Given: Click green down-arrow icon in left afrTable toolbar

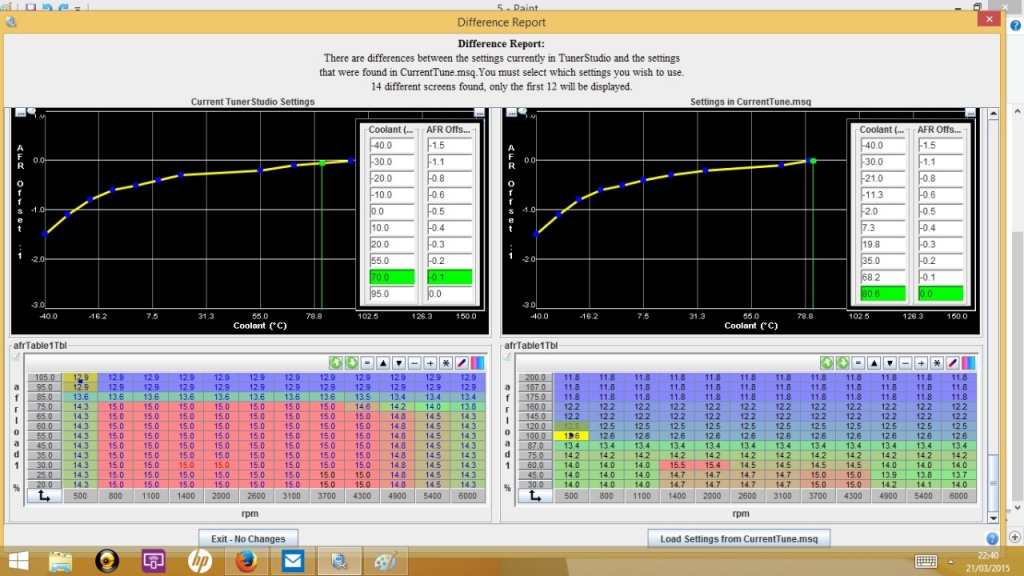Looking at the screenshot, I should tap(351, 363).
